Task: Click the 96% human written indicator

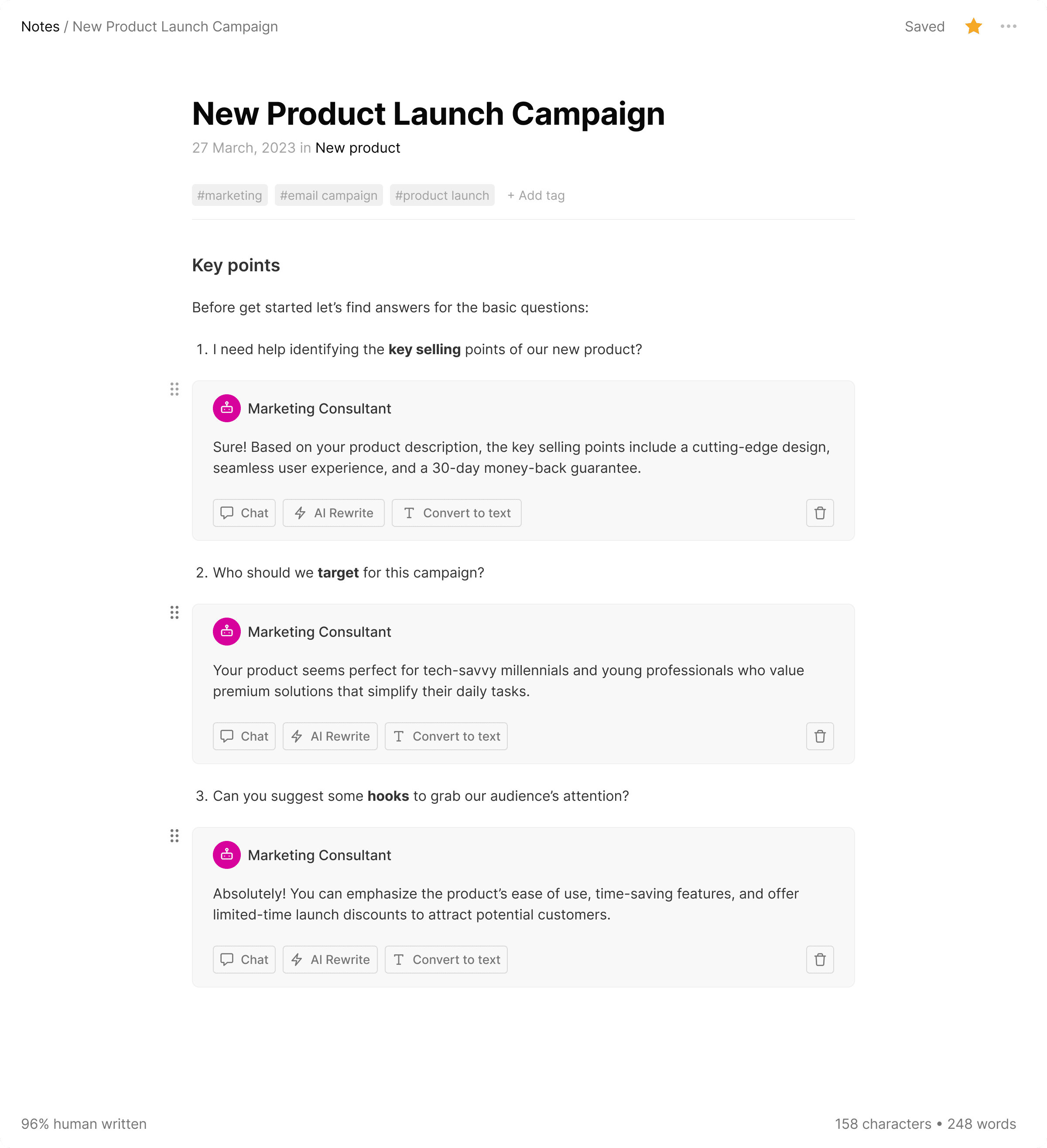Action: (x=84, y=1124)
